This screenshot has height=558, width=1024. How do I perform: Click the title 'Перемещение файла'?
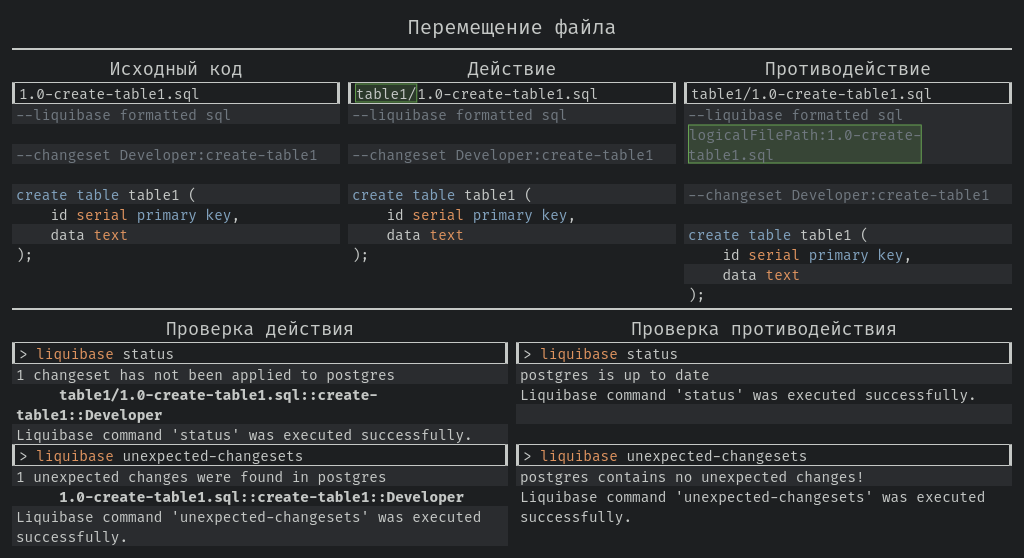(511, 27)
